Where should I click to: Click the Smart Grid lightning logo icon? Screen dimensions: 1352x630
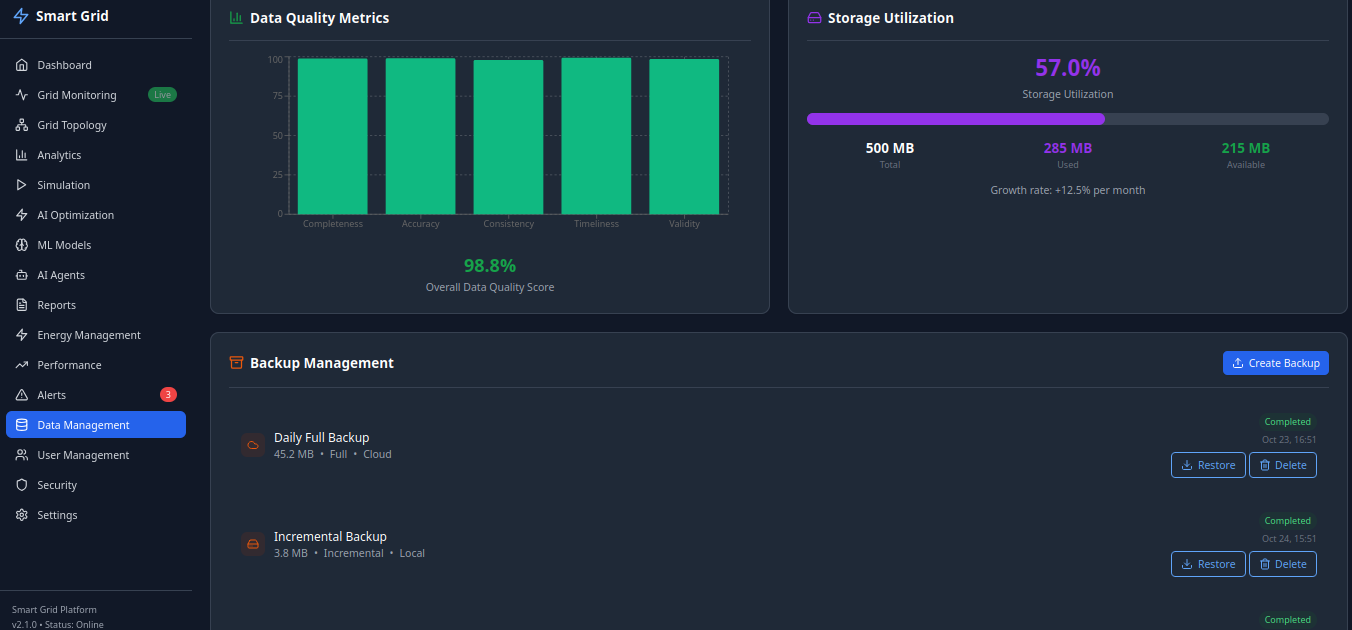21,16
